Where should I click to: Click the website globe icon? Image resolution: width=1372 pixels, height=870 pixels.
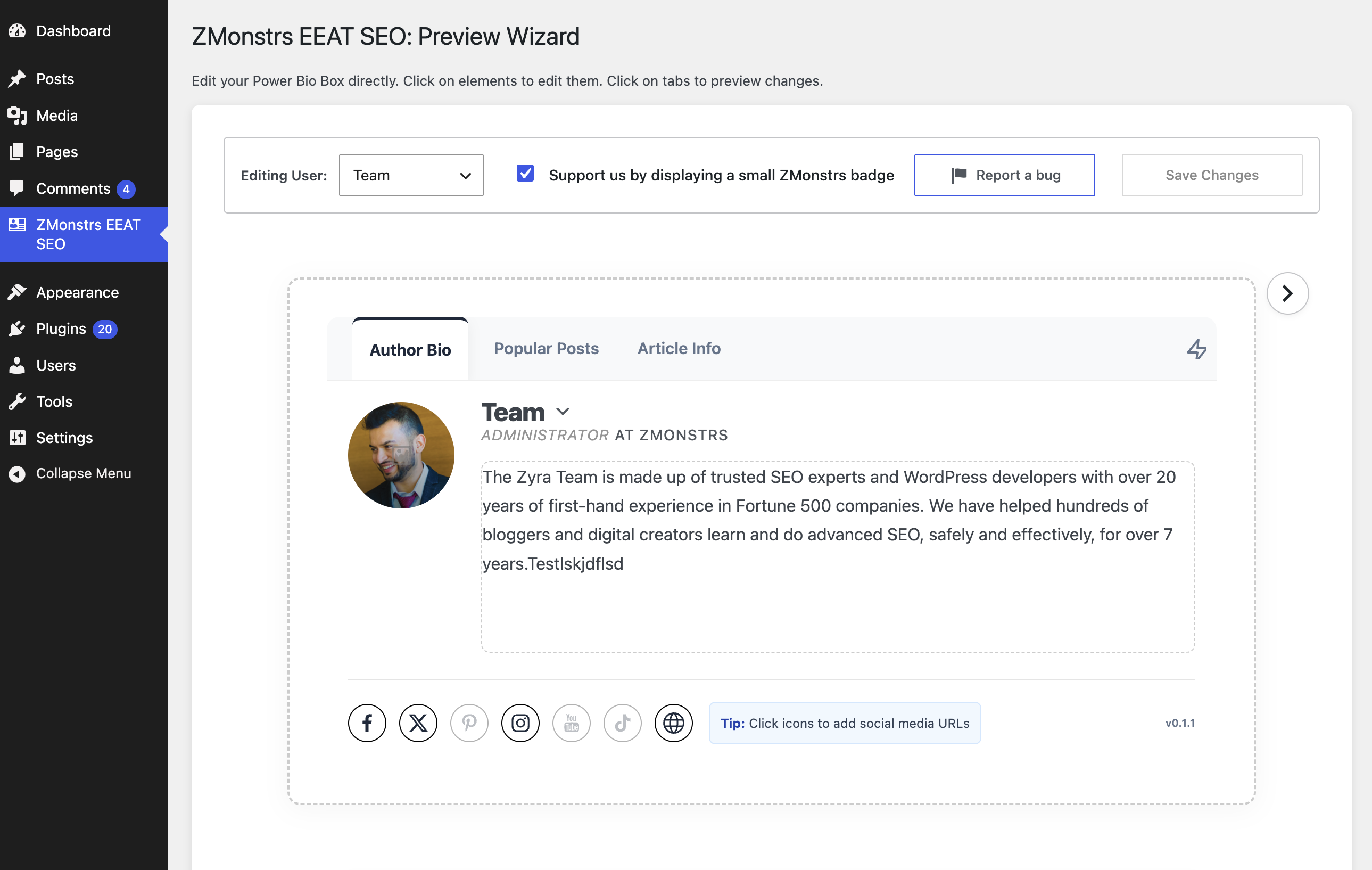tap(673, 723)
